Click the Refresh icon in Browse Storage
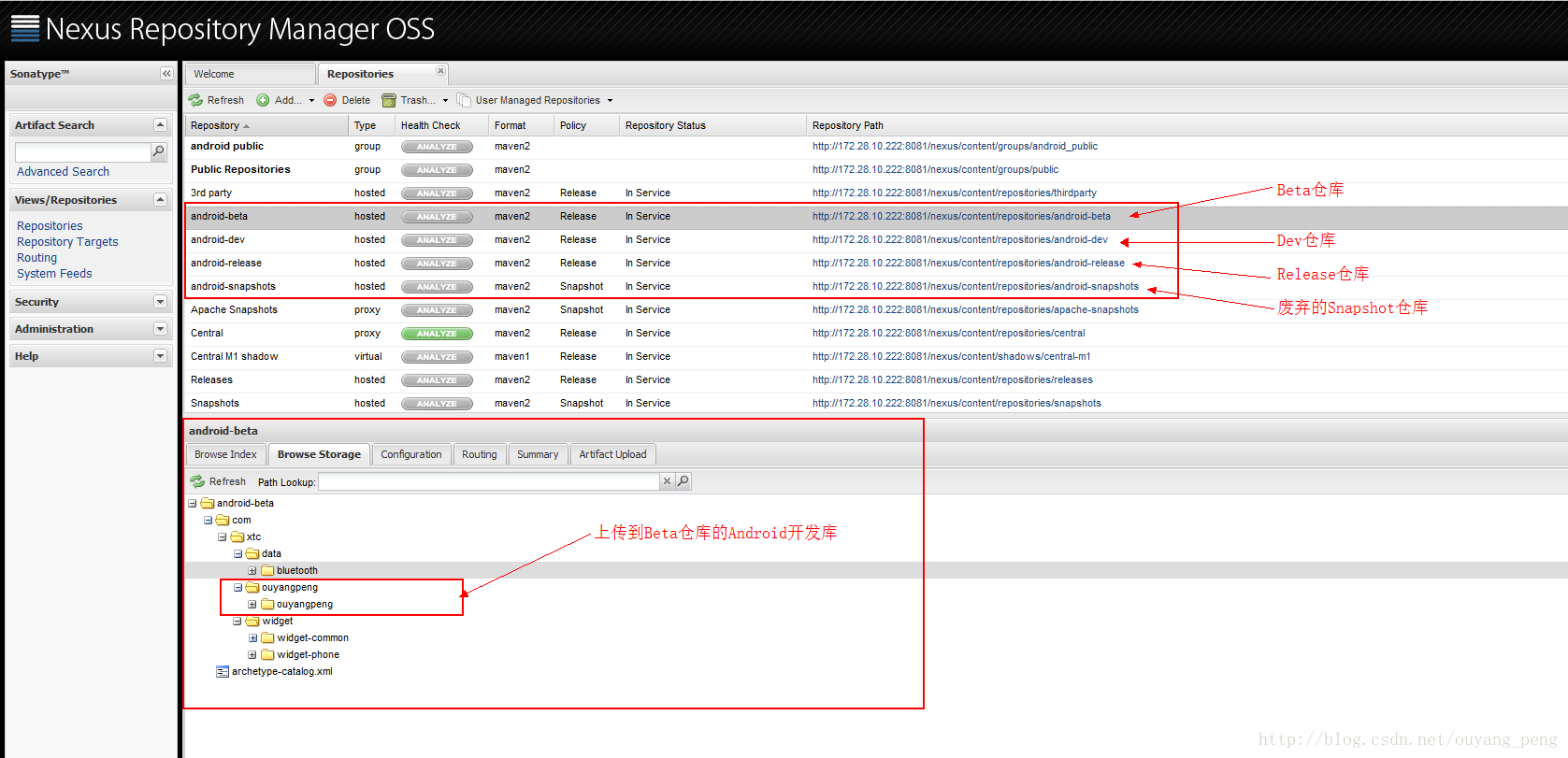This screenshot has height=758, width=1568. tap(197, 481)
